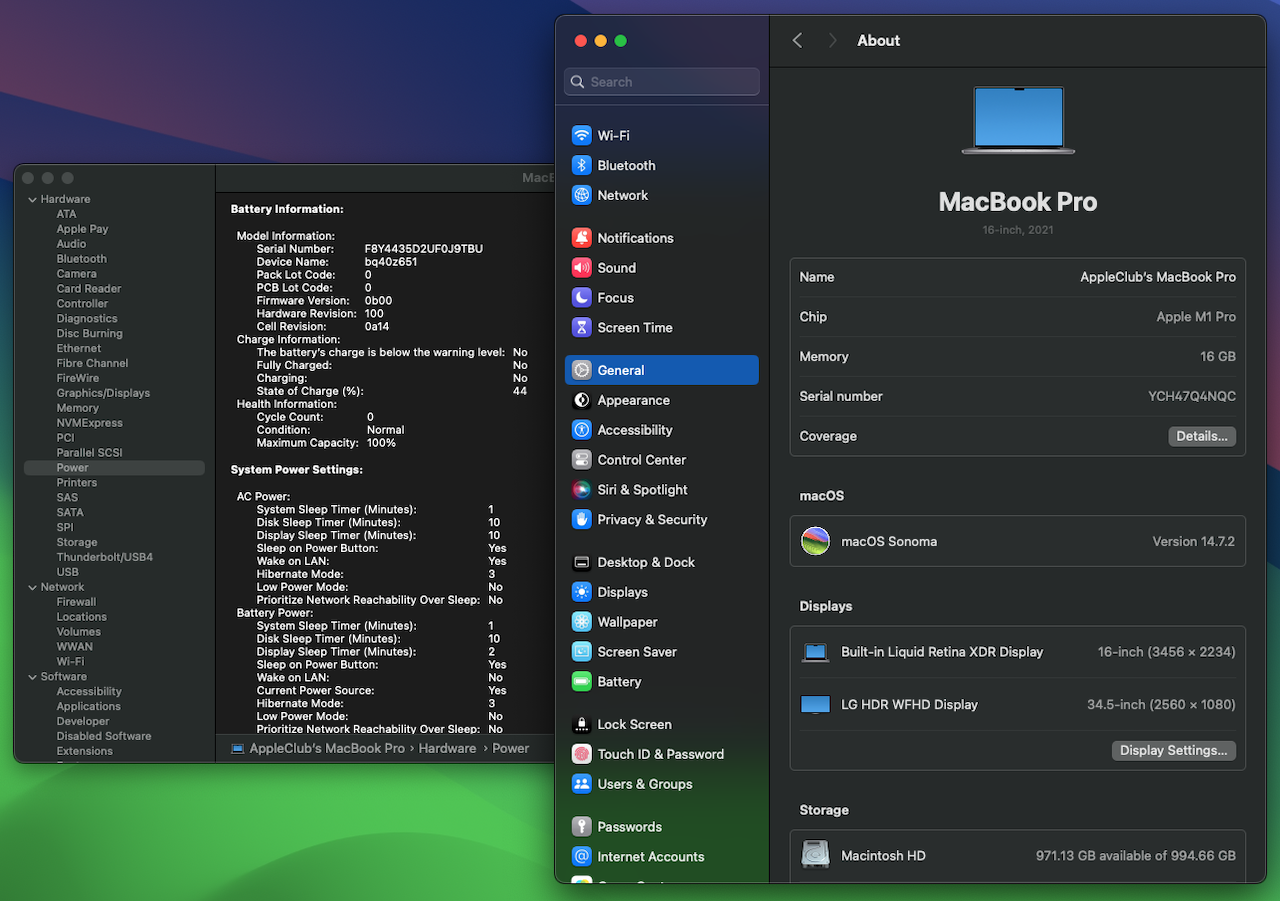The height and width of the screenshot is (901, 1280).
Task: Open the Sound speaker icon
Action: point(581,268)
